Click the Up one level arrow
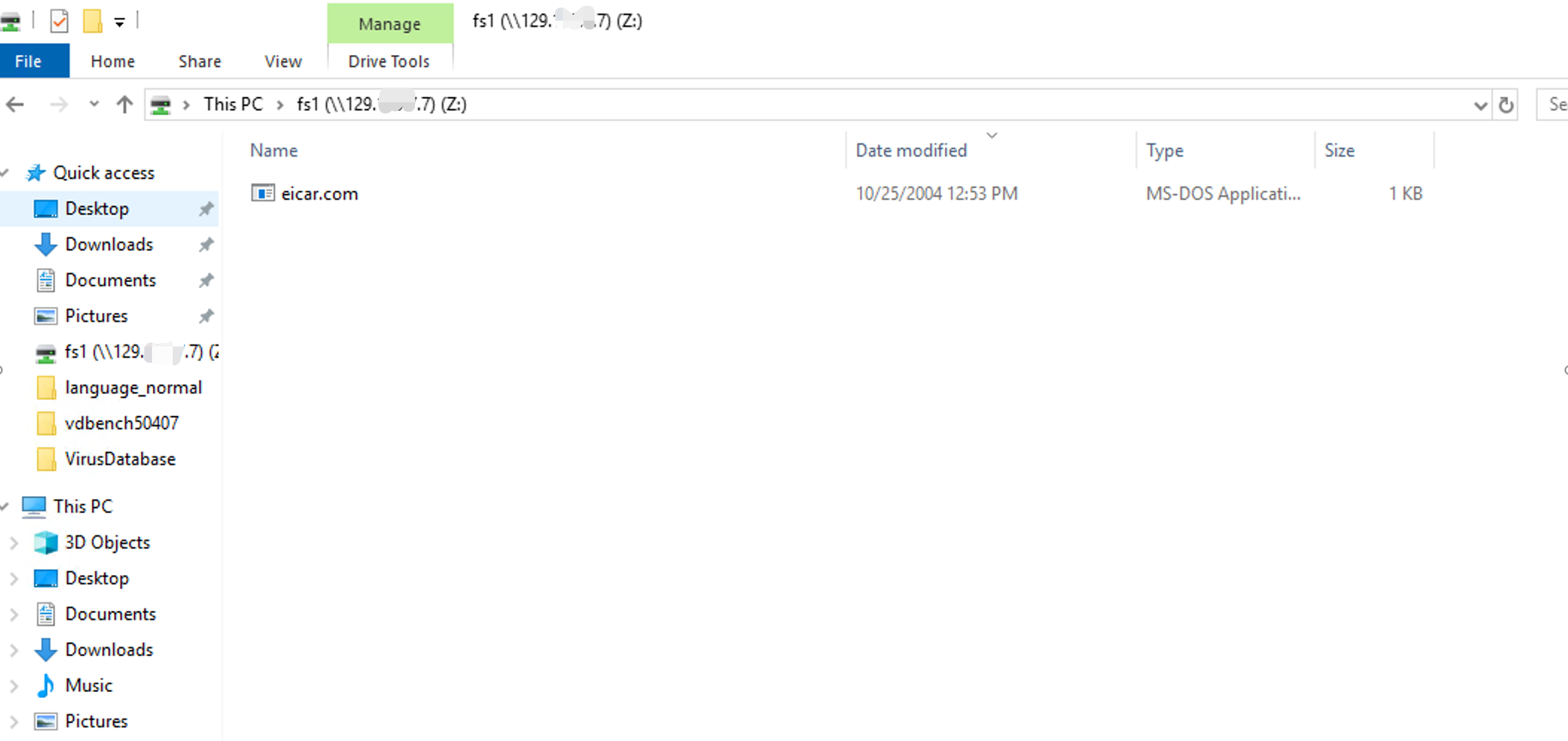The width and height of the screenshot is (1568, 741). pos(125,105)
